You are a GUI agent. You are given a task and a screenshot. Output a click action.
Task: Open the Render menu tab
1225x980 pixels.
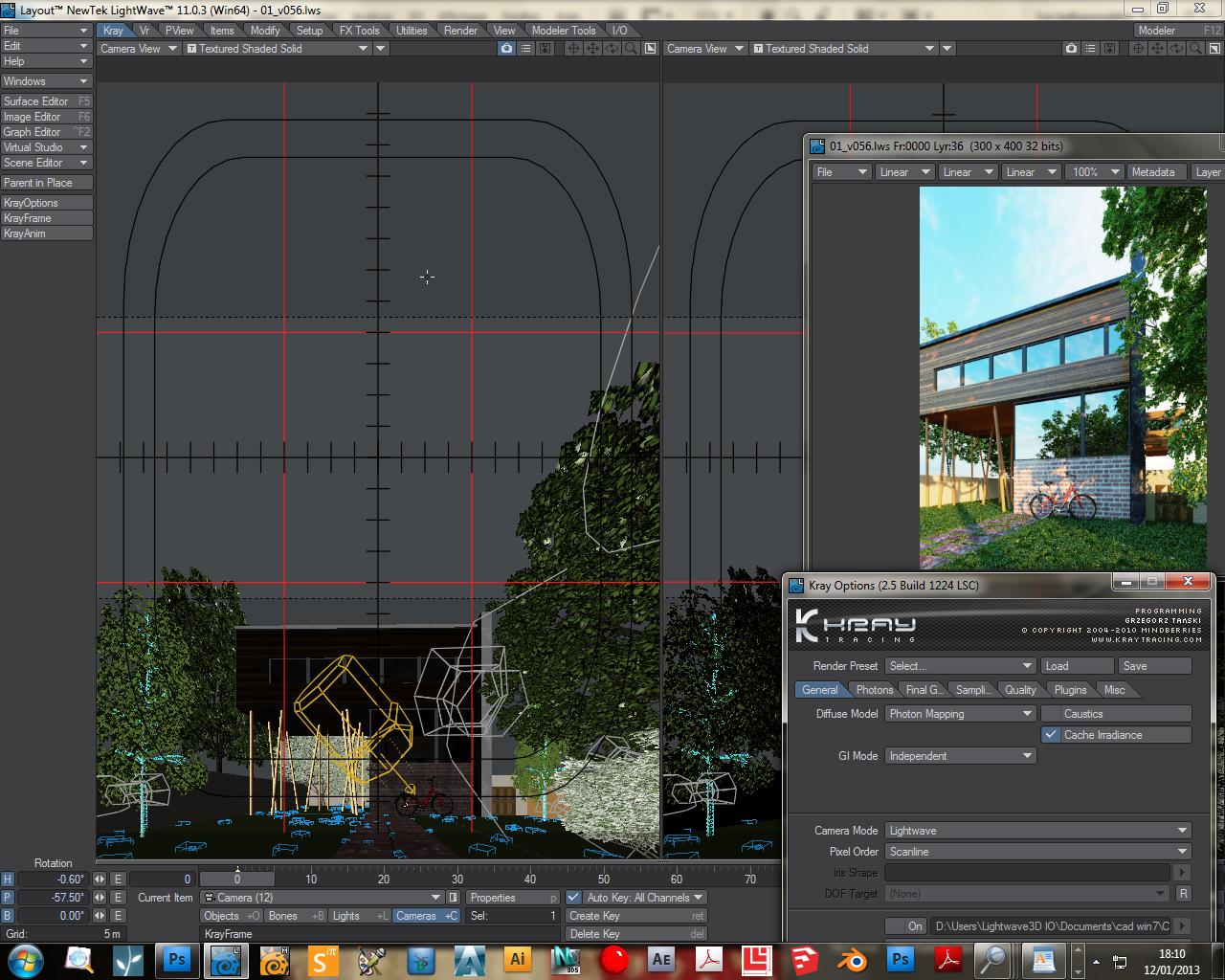coord(460,31)
